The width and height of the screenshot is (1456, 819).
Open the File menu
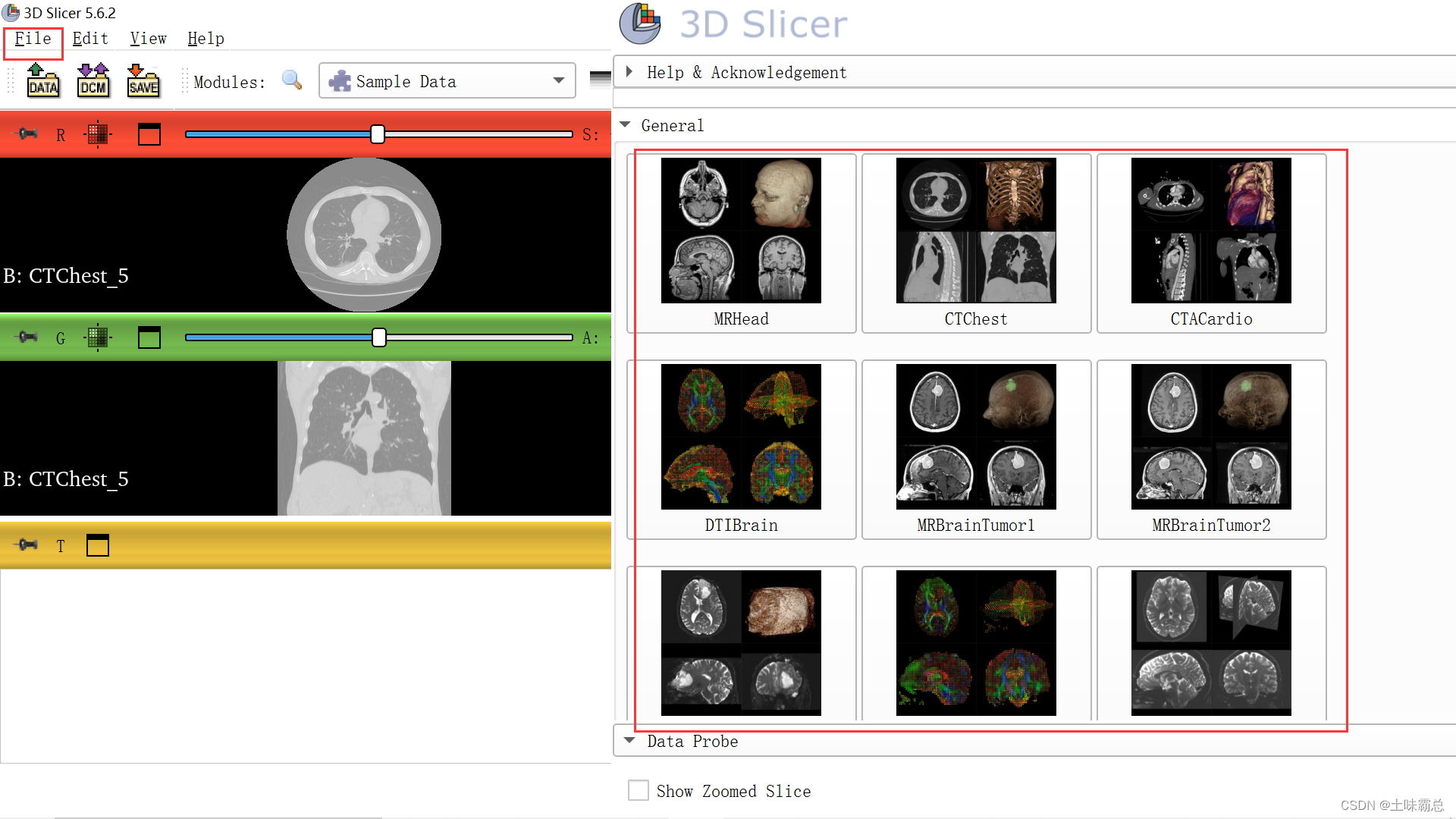point(33,39)
